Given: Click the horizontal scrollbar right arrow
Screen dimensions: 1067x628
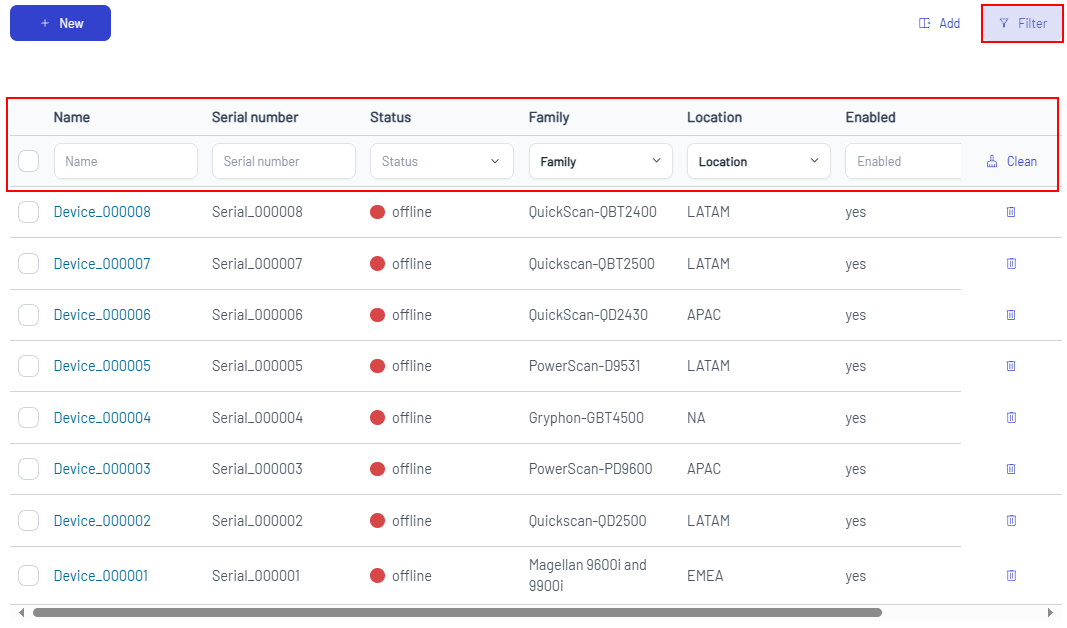Looking at the screenshot, I should click(1050, 612).
